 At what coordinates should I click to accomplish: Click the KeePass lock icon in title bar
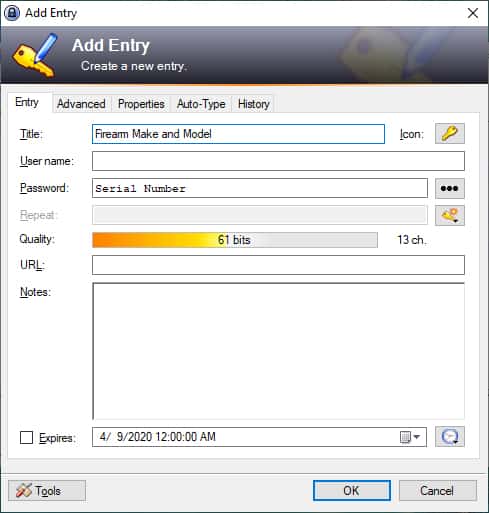tap(12, 13)
